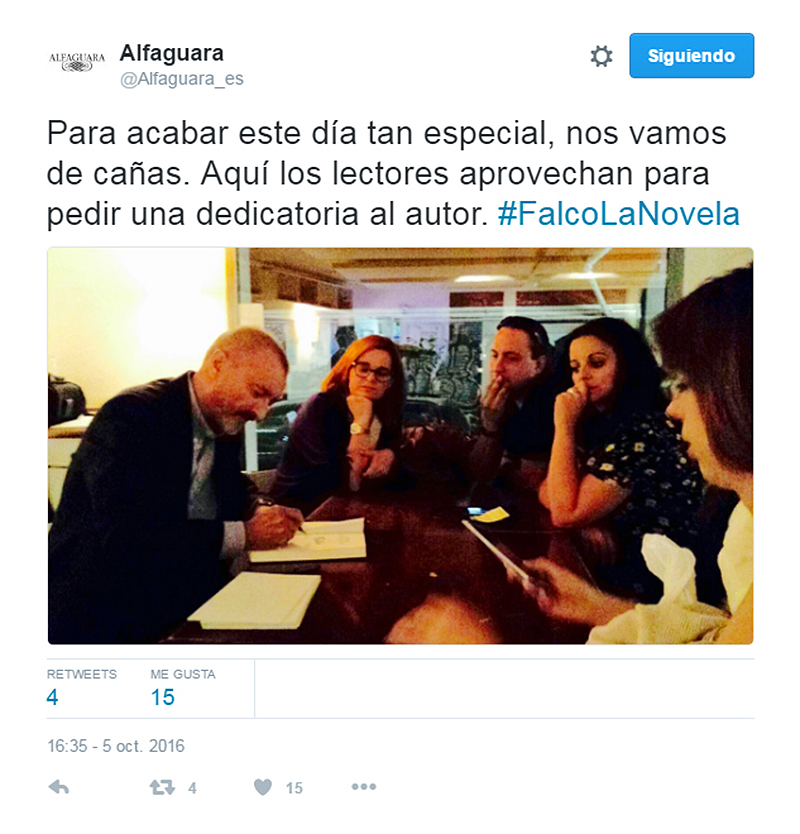Open the three-dots more options menu
This screenshot has width=800, height=834.
(x=364, y=787)
